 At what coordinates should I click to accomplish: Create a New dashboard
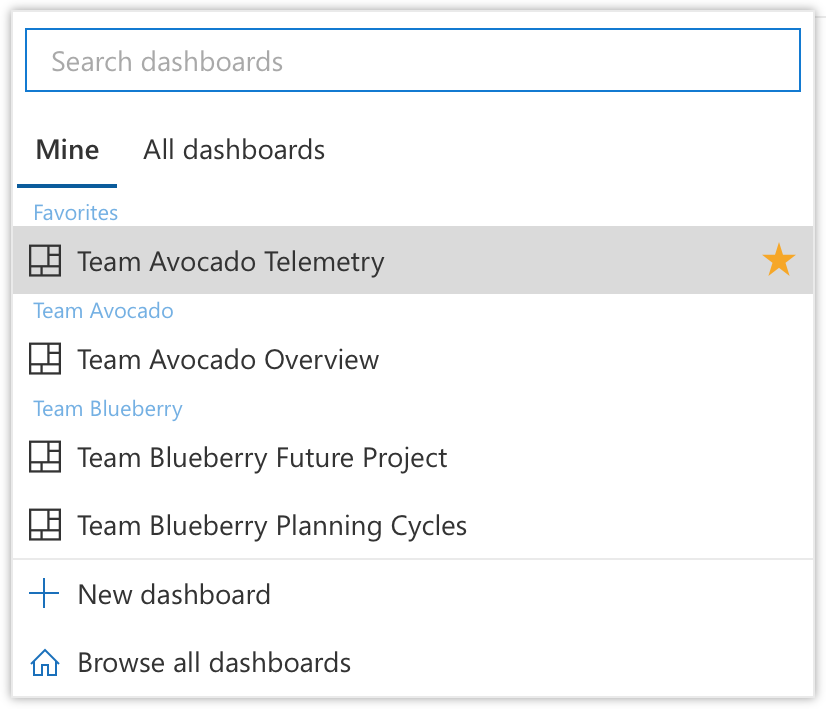(413, 594)
